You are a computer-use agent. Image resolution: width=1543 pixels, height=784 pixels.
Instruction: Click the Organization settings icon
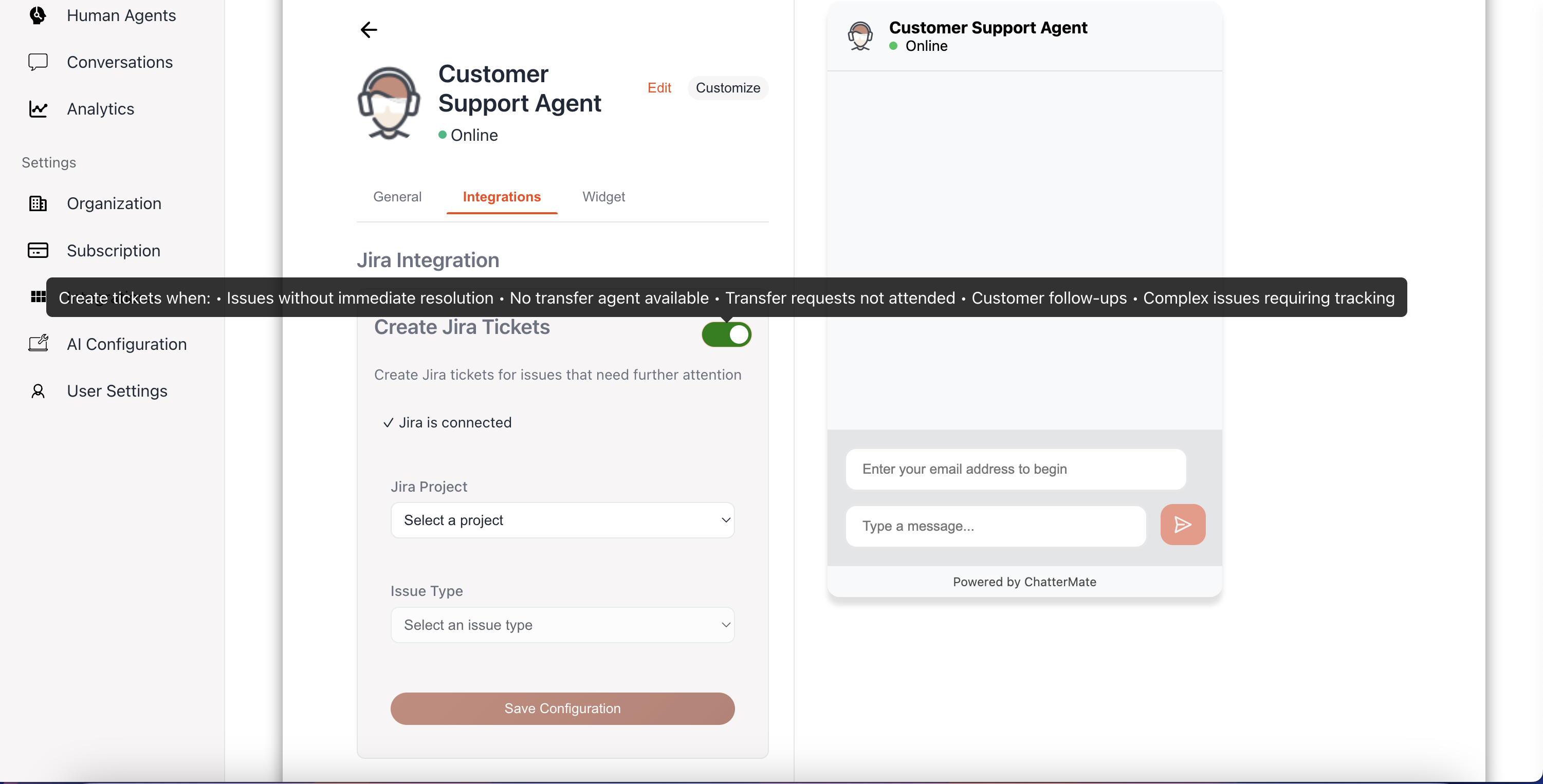pyautogui.click(x=37, y=203)
